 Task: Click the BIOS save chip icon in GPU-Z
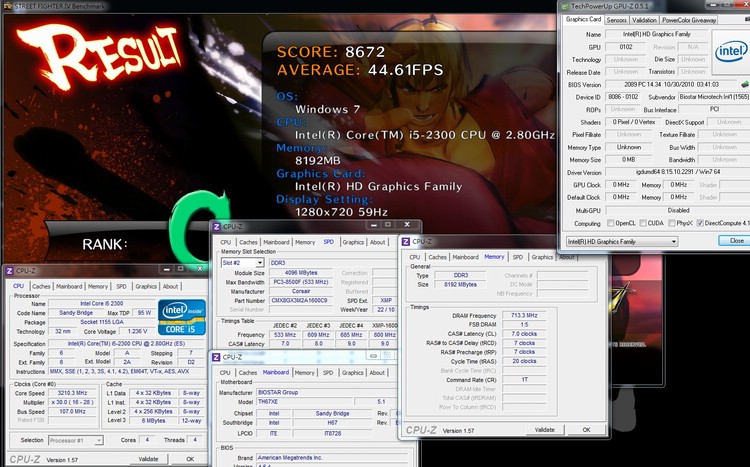tap(744, 84)
